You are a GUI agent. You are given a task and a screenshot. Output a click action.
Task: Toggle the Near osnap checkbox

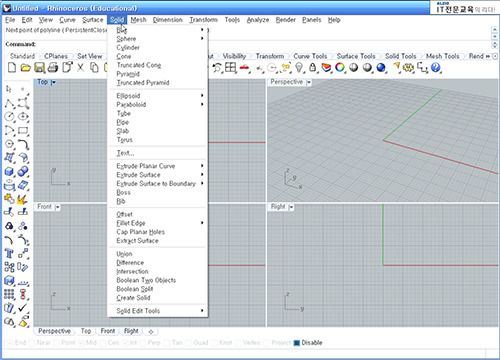tap(33, 343)
